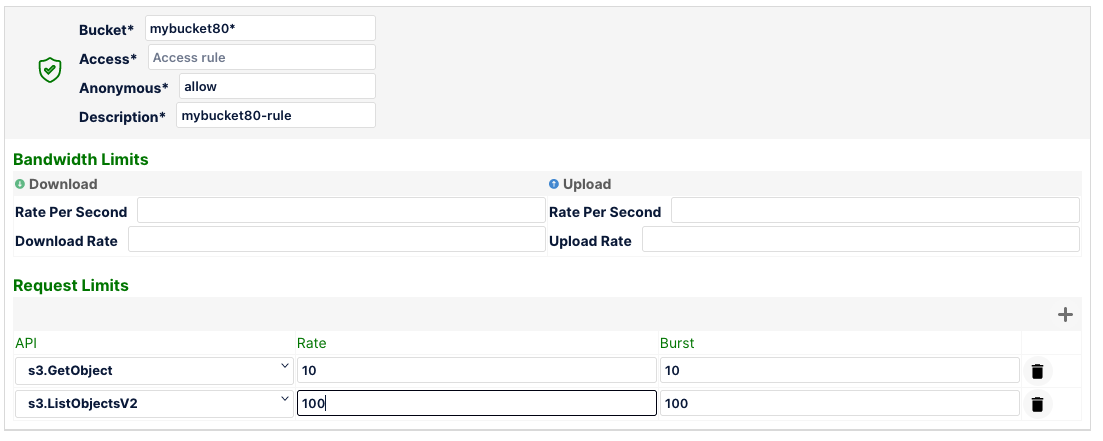Open the s3.GetObject API dropdown
Viewport: 1103px width, 441px height.
point(154,371)
